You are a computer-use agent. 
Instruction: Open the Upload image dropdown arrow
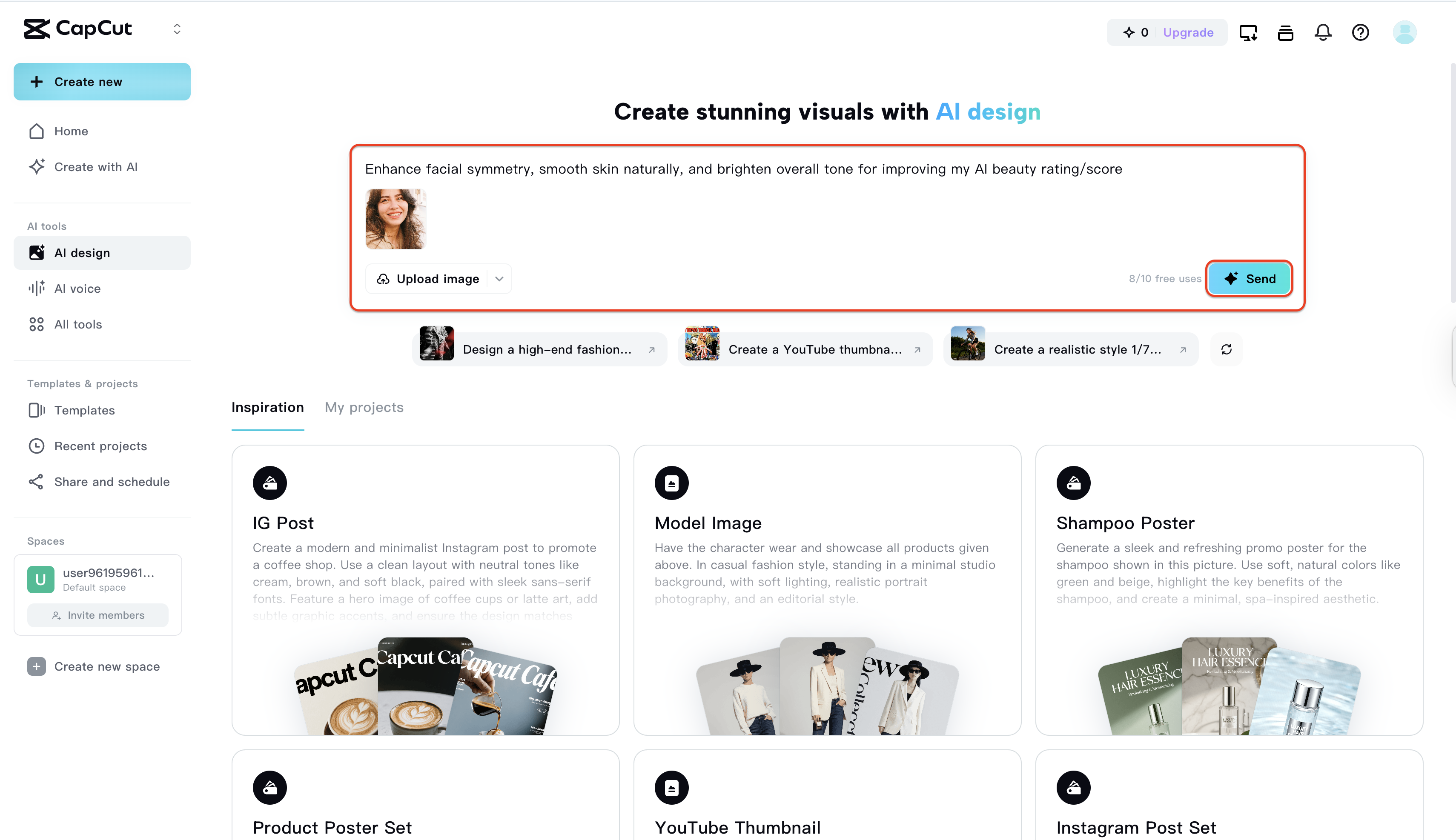point(500,279)
